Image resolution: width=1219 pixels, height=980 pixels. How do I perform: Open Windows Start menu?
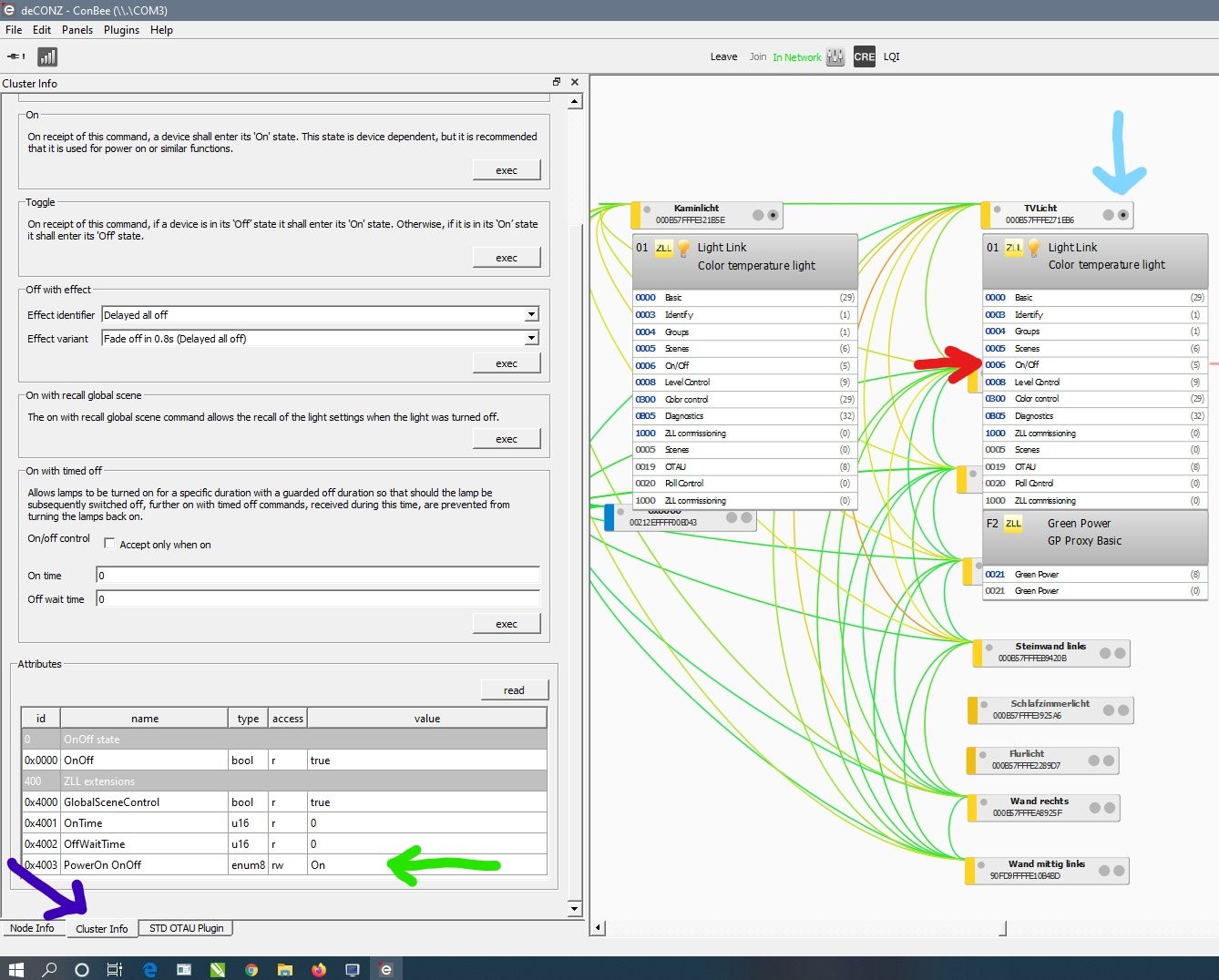pos(15,969)
